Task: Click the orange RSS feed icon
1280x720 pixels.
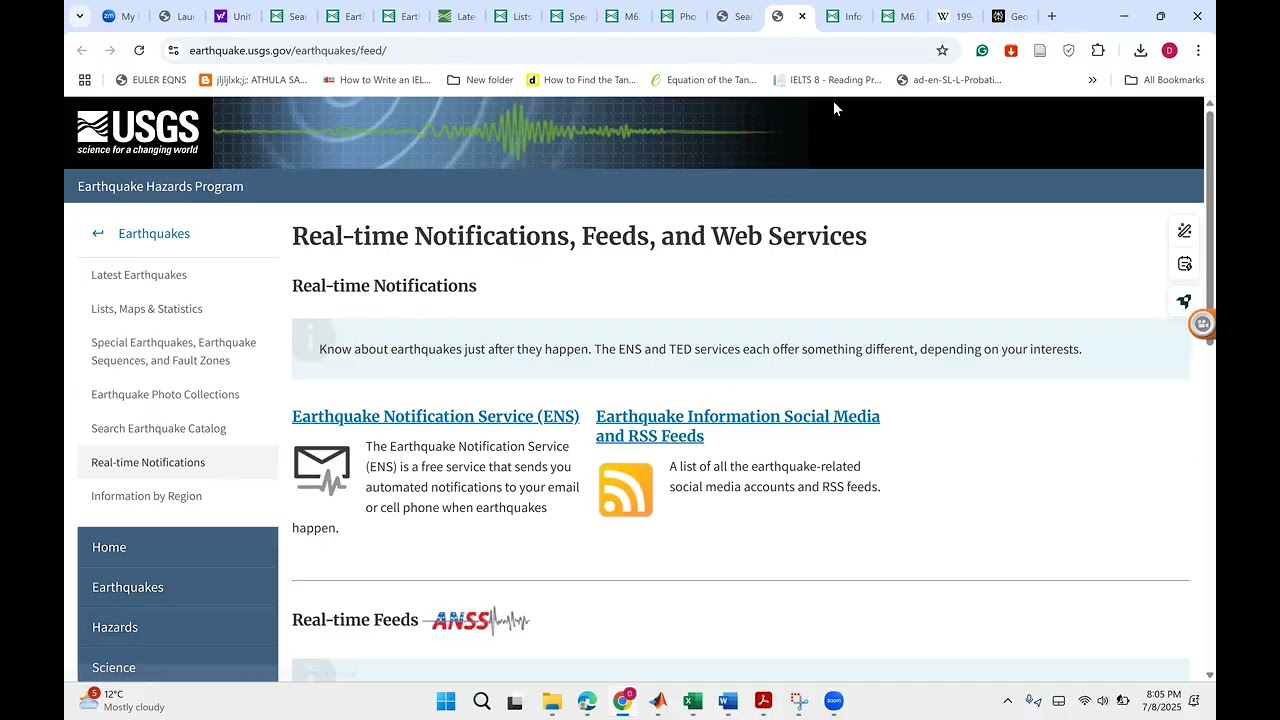Action: point(625,489)
